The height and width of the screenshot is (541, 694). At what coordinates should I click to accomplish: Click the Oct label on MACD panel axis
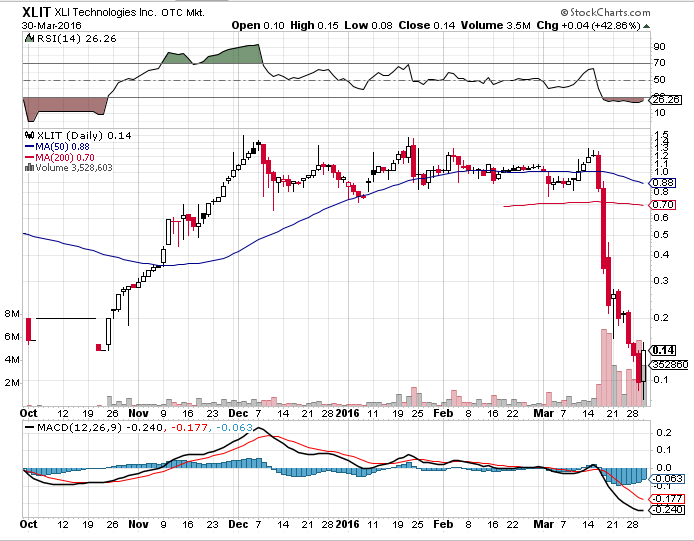29,524
